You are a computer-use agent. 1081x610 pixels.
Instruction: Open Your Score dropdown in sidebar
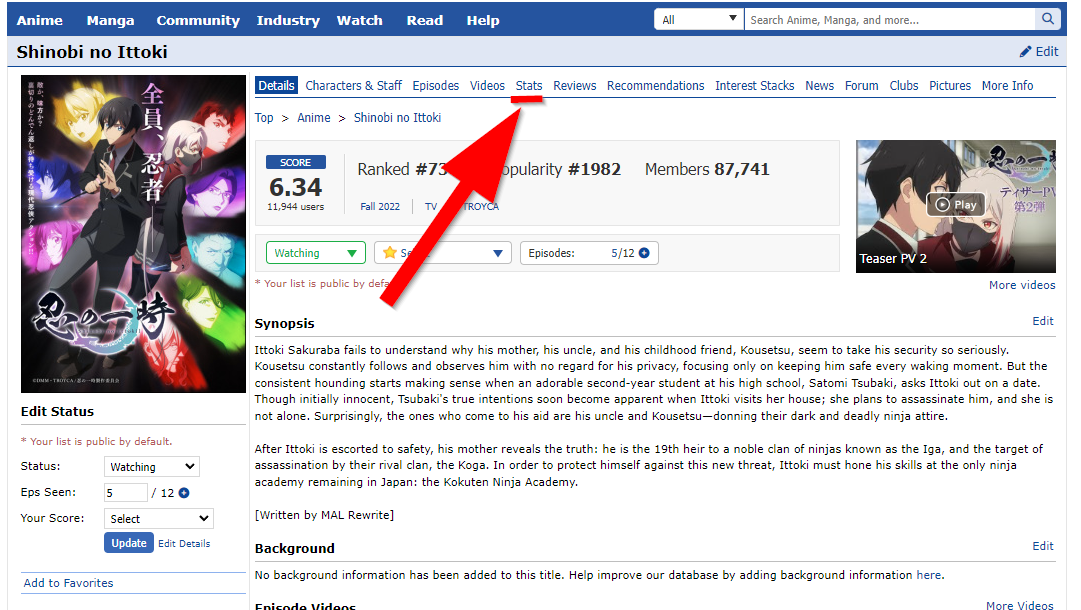[x=159, y=519]
